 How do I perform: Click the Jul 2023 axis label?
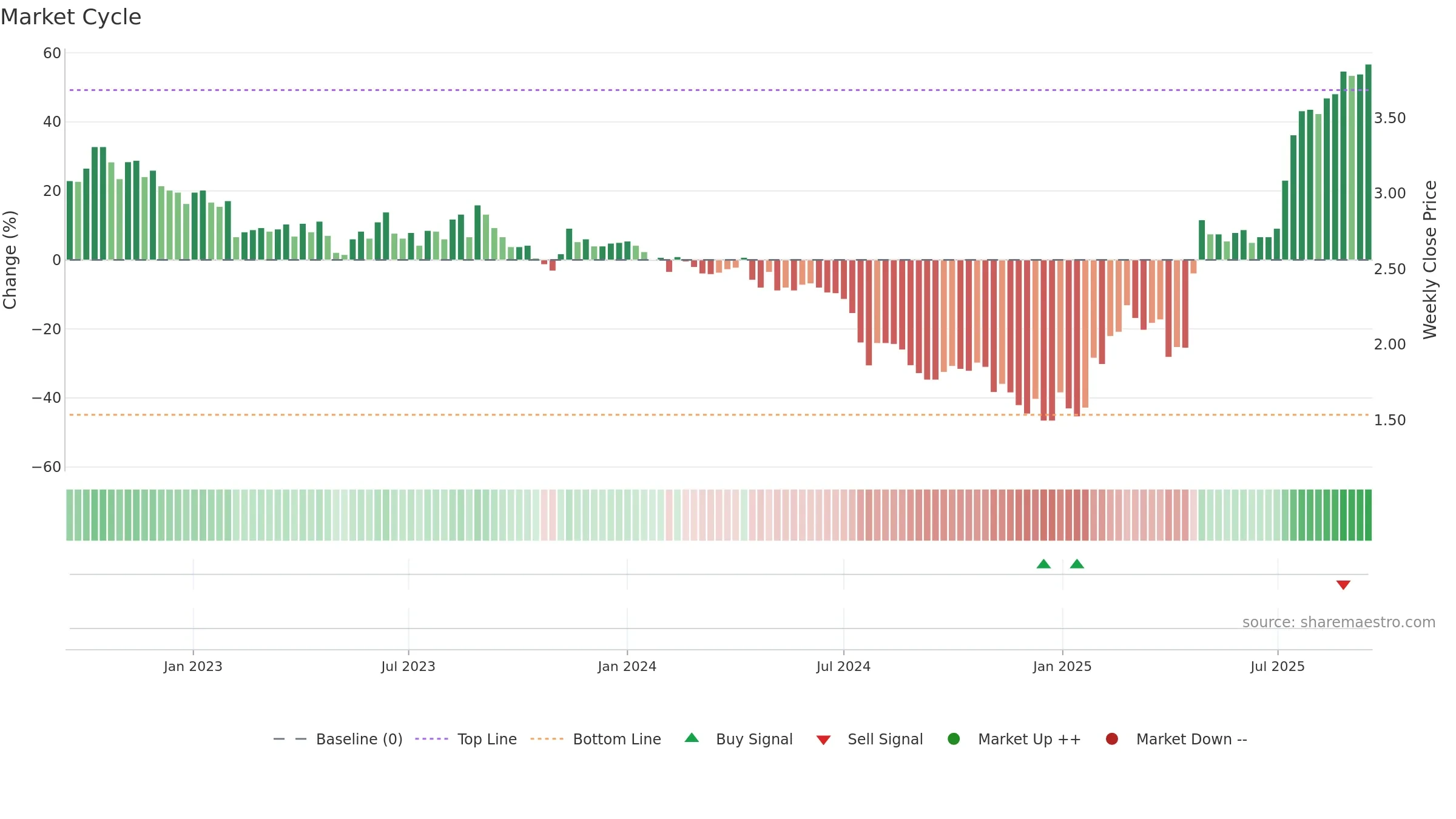[x=408, y=667]
